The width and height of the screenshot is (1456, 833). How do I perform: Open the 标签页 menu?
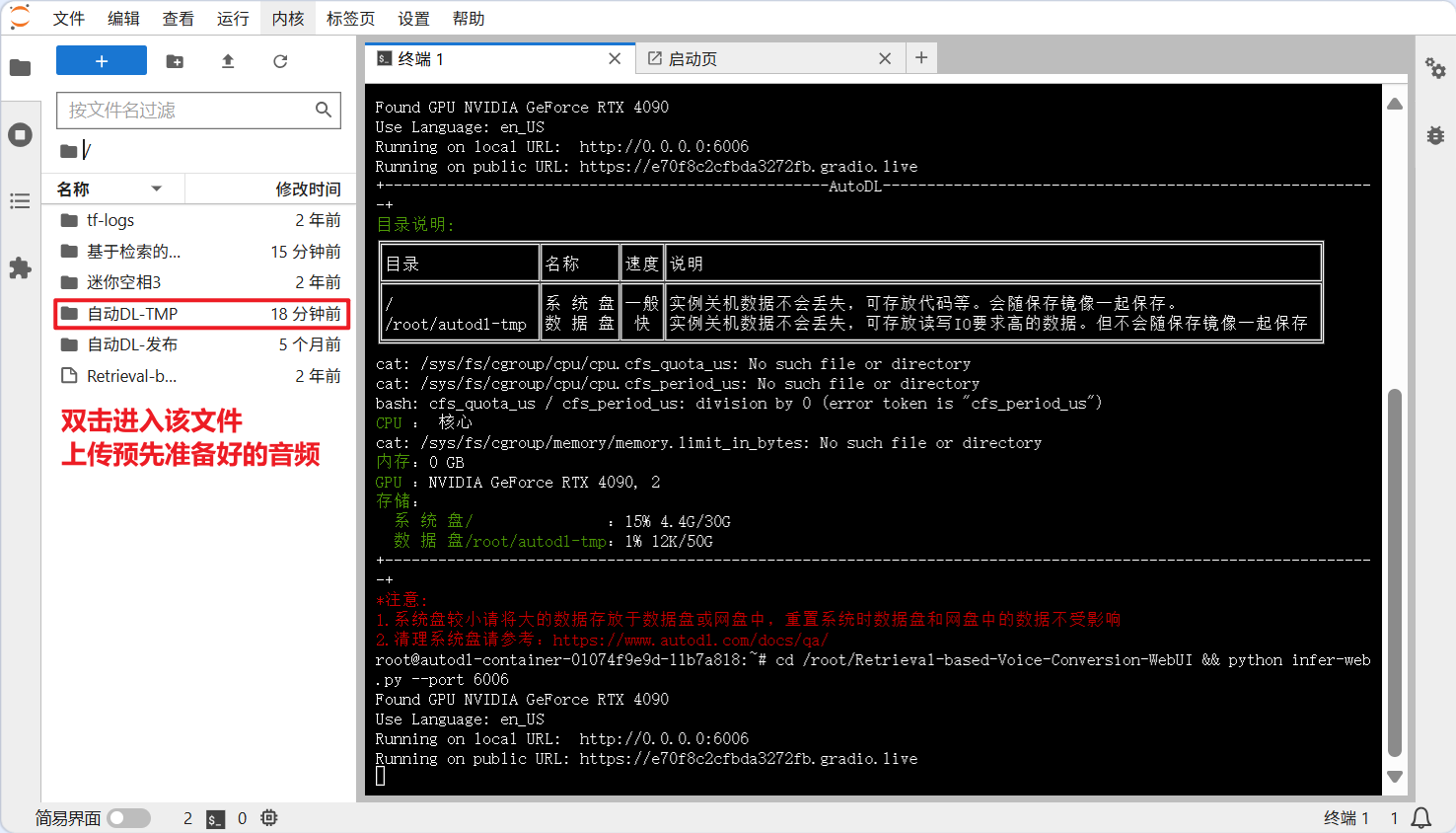[351, 19]
